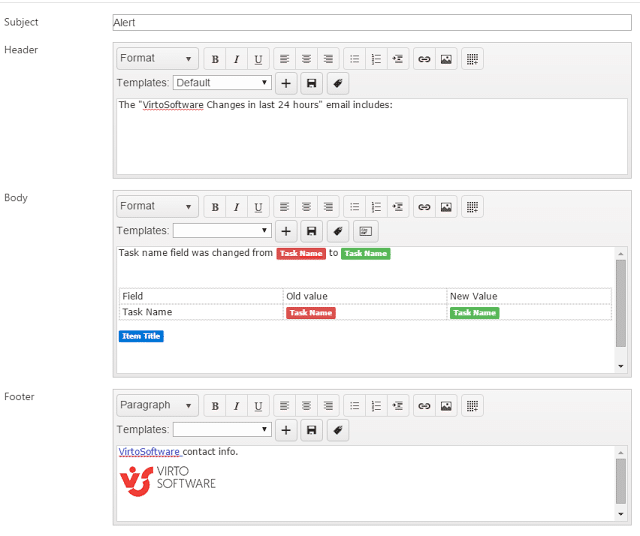This screenshot has height=536, width=640.
Task: Align right in the Header editor
Action: click(328, 59)
